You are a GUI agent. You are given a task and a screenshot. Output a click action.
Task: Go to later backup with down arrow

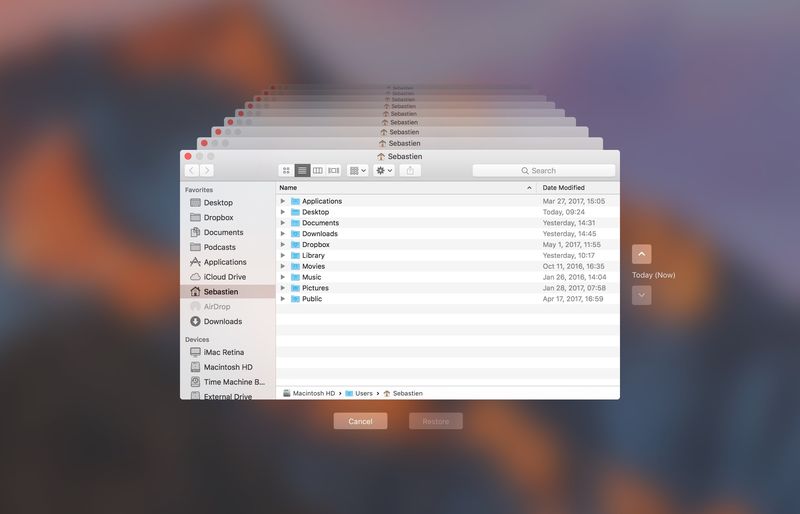[x=641, y=295]
